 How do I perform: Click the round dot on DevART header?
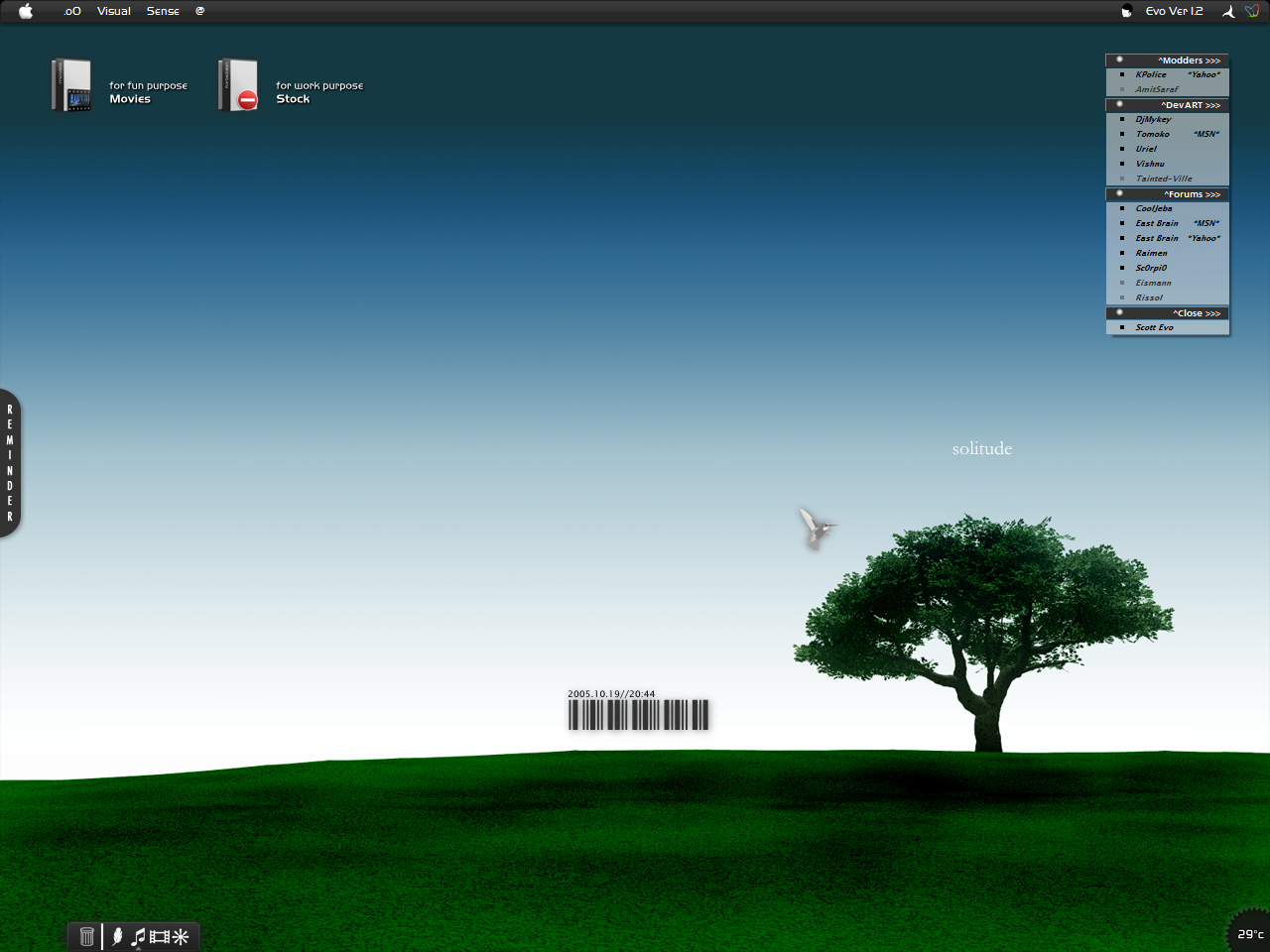coord(1119,104)
